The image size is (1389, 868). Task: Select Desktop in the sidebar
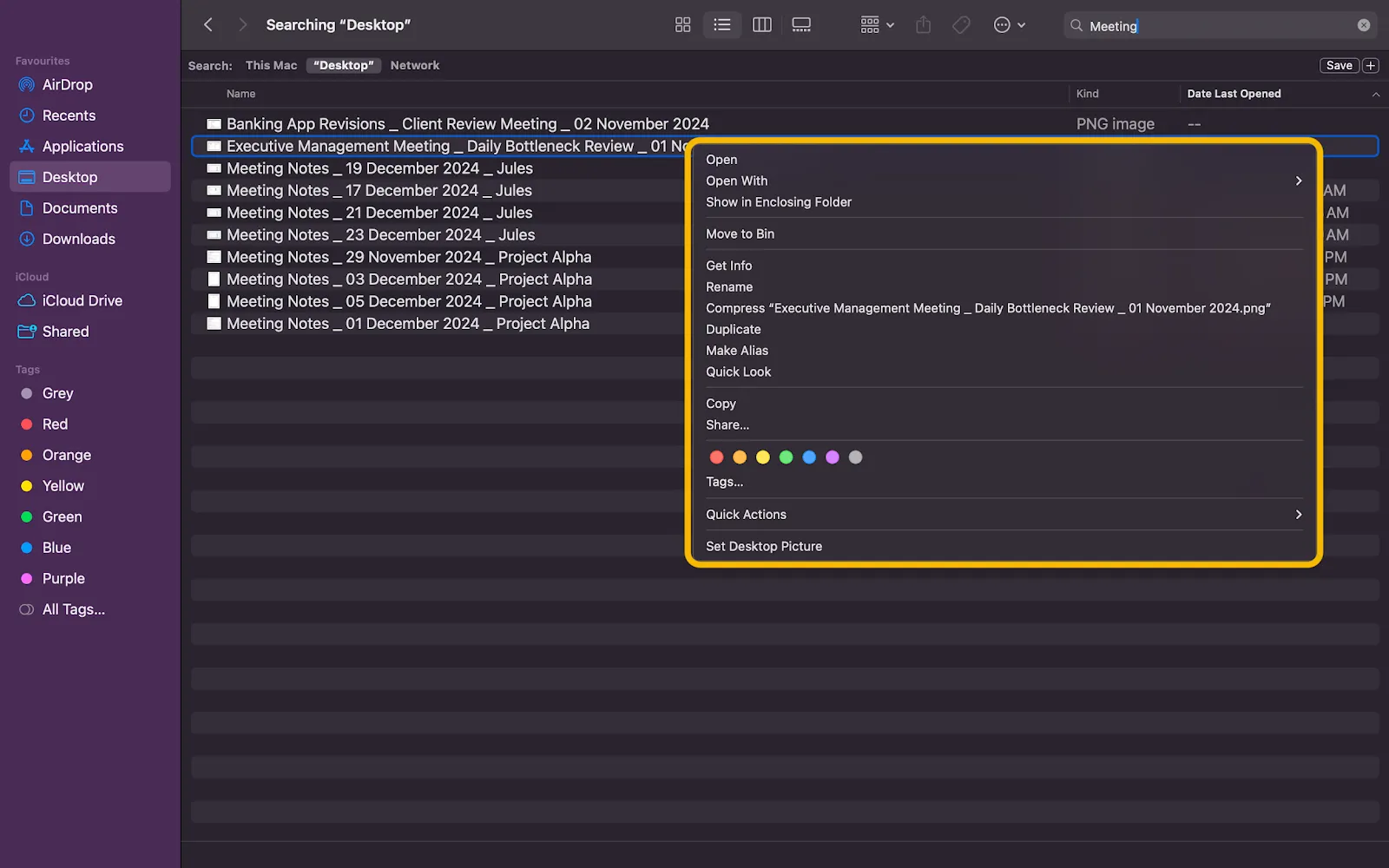coord(90,177)
